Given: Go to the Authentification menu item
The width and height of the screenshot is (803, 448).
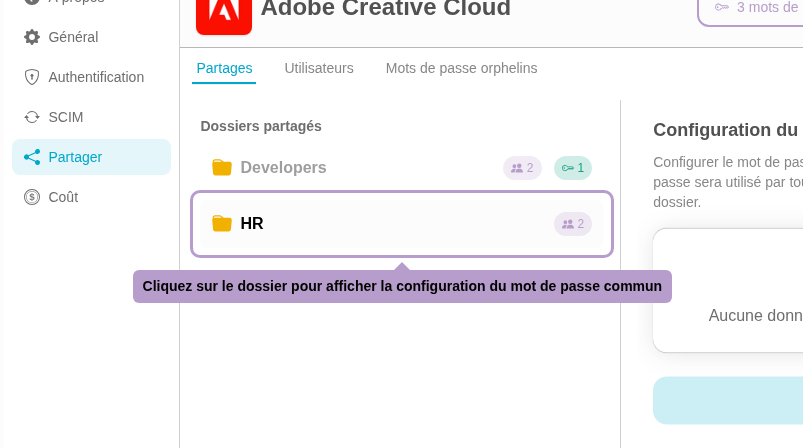Looking at the screenshot, I should click(96, 77).
